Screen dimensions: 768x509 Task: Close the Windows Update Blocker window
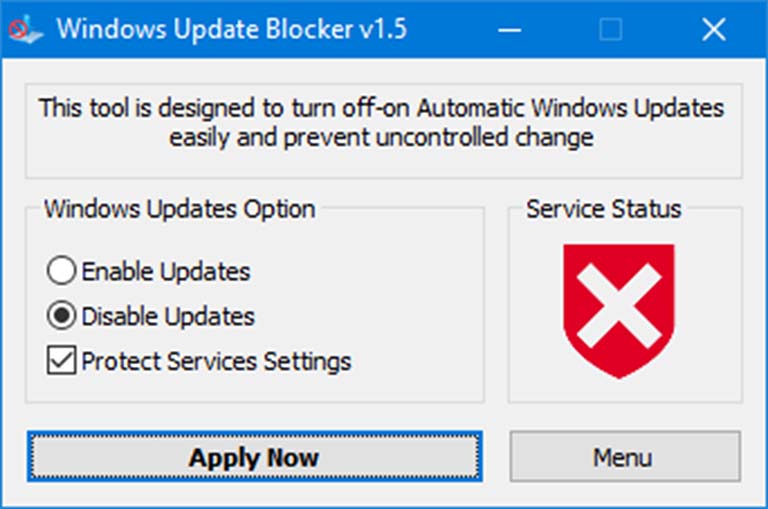click(713, 29)
